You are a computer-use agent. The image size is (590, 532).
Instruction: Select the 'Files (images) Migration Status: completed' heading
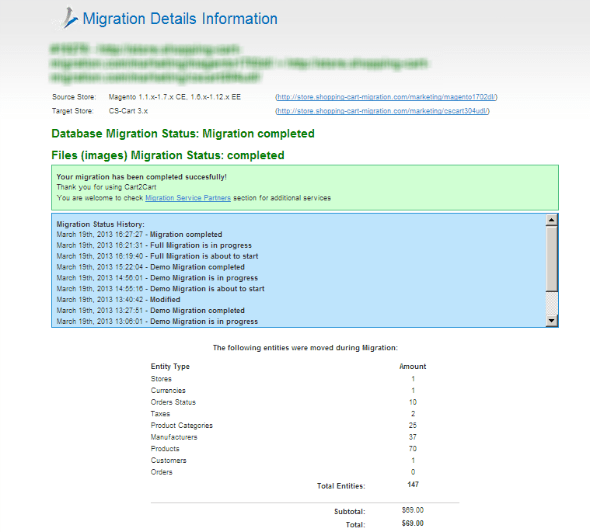pyautogui.click(x=168, y=155)
